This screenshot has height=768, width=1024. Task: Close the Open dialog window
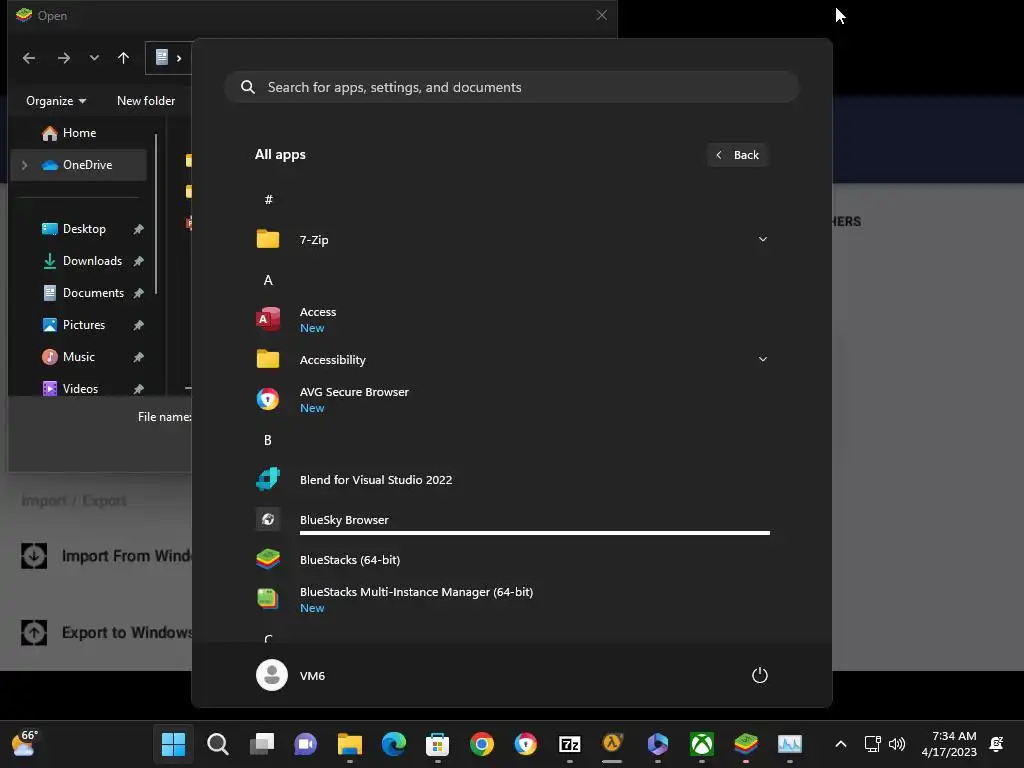601,15
